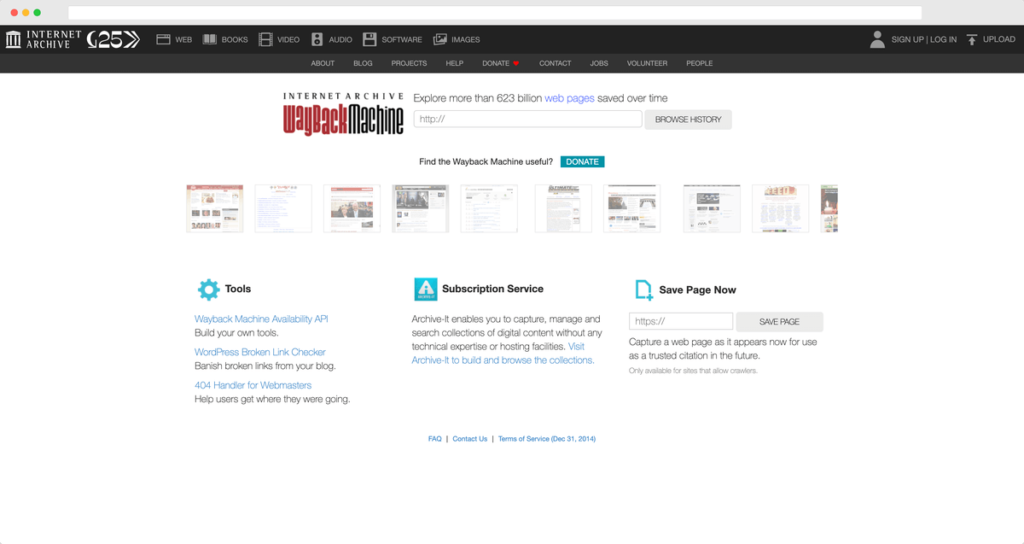Click the Web text label in header

click(x=184, y=40)
